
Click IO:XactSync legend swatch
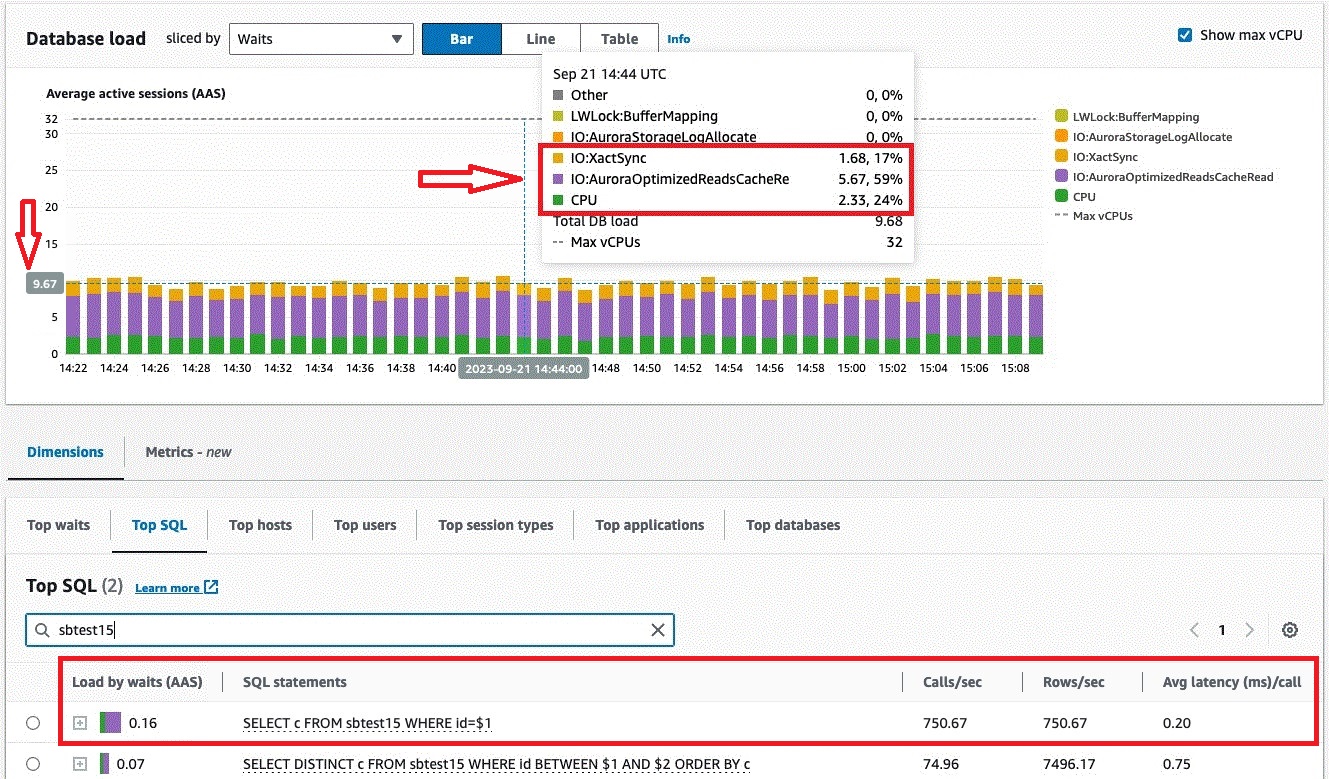(1061, 157)
